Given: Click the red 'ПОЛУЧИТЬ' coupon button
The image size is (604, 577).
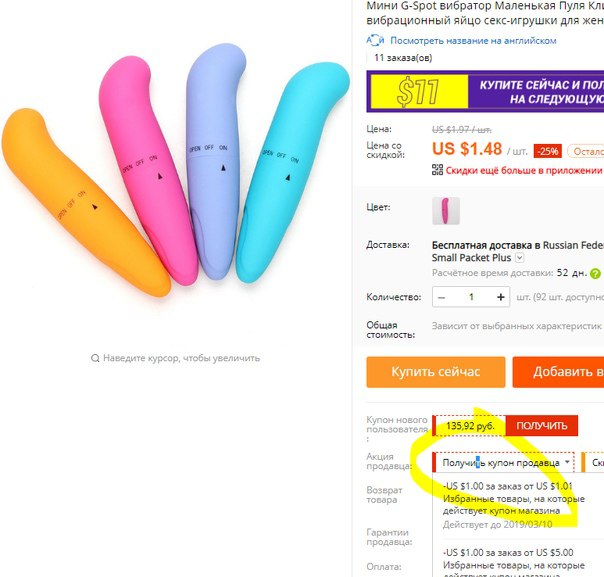Looking at the screenshot, I should 542,426.
